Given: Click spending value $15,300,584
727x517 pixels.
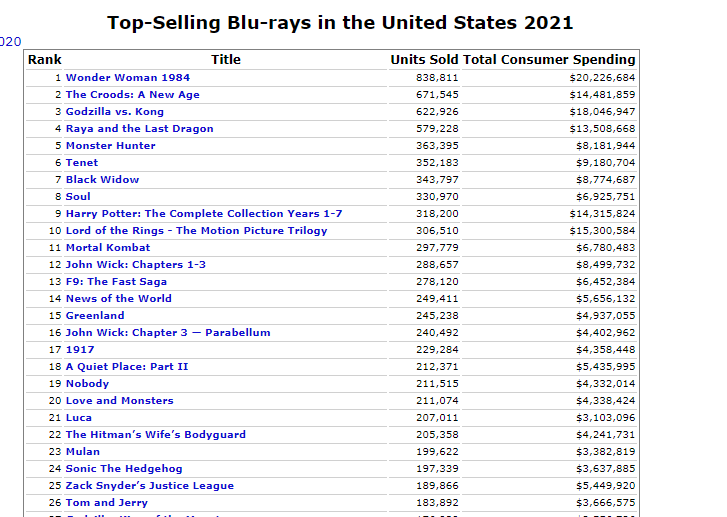Looking at the screenshot, I should coord(602,230).
